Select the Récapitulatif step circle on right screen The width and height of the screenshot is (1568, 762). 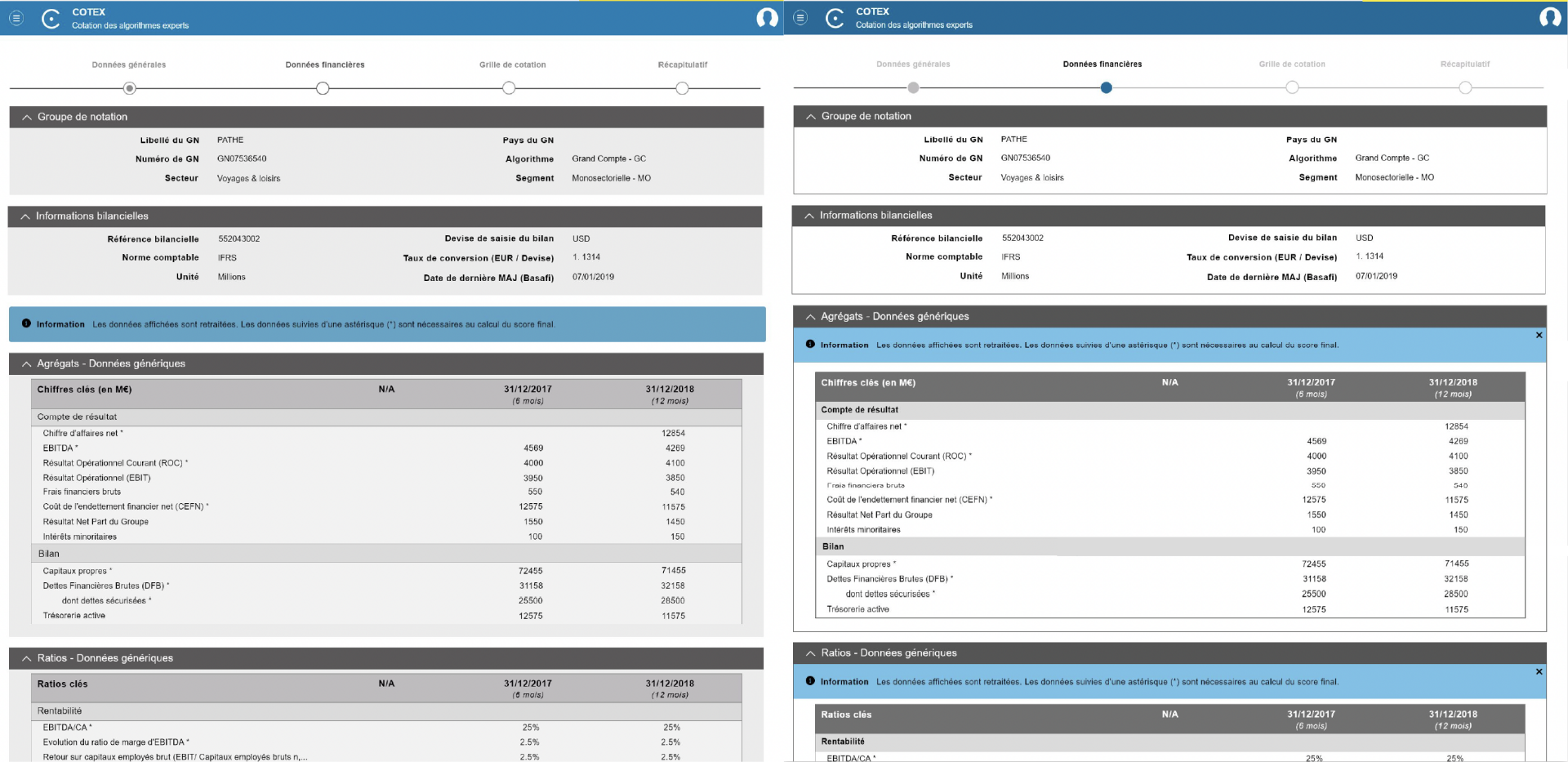point(1465,87)
